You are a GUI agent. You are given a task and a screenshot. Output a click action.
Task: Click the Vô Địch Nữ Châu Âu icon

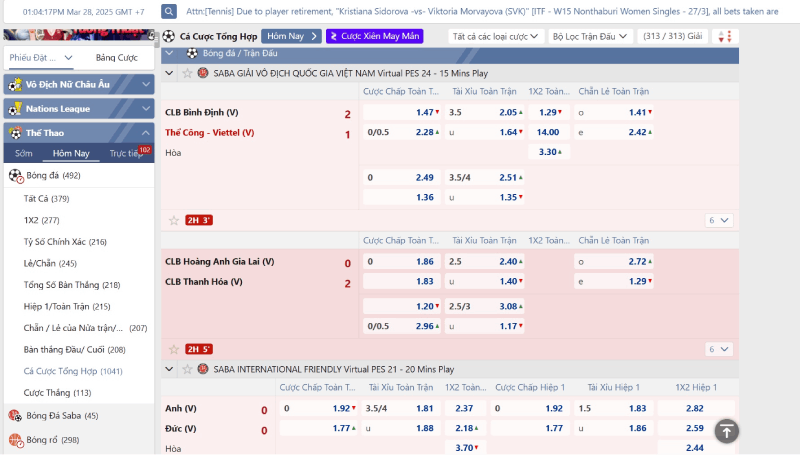(15, 85)
